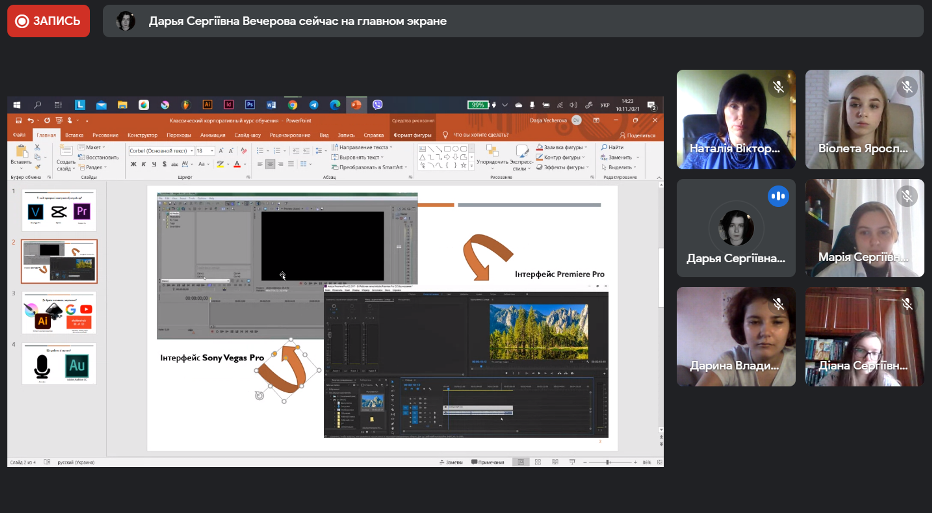Click the Save icon in quick access toolbar
Viewport: 932px width, 513px height.
pos(17,120)
